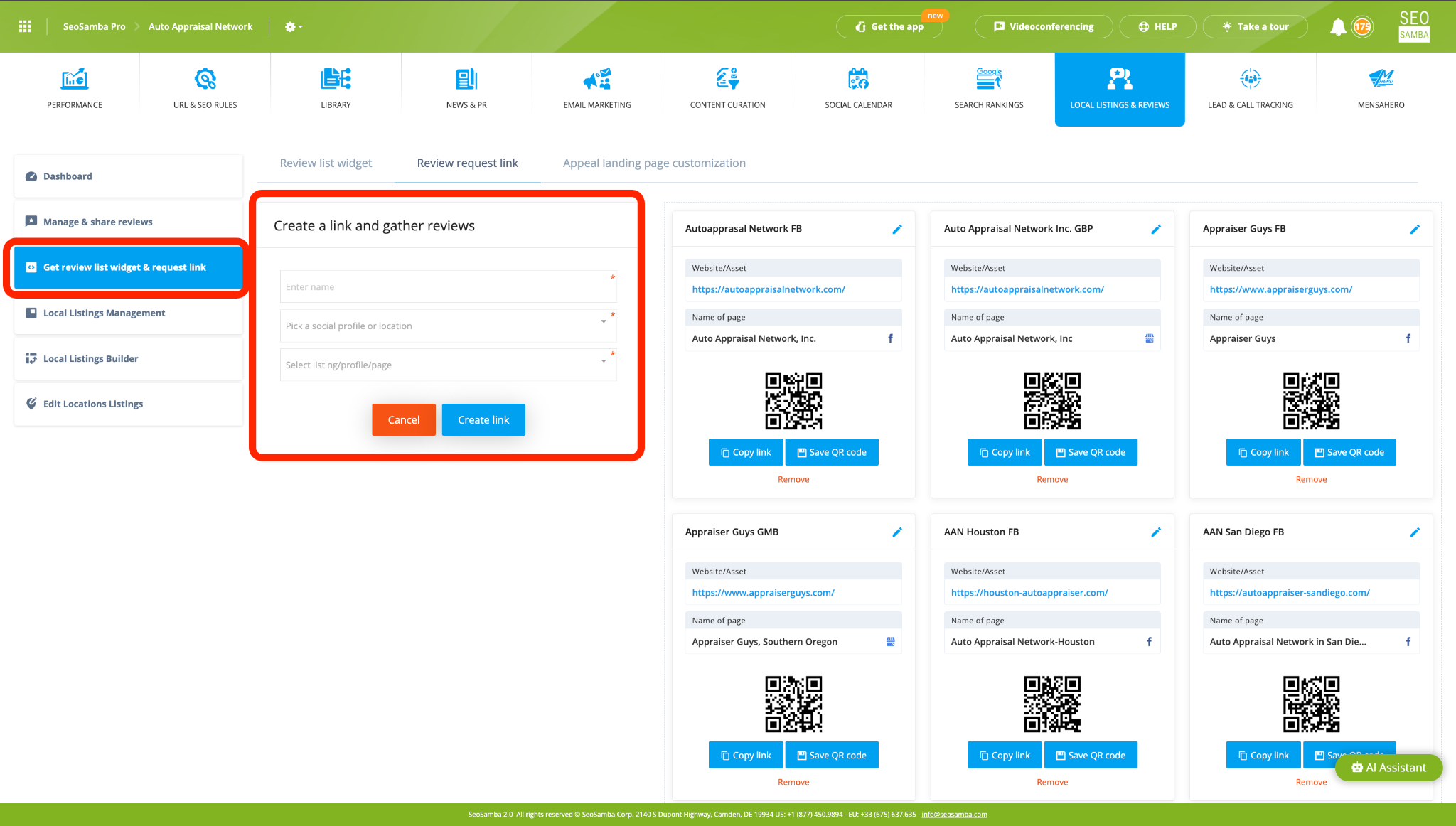This screenshot has height=826, width=1456.
Task: Click SeoSamba Pro breadcrumb
Action: [x=94, y=26]
